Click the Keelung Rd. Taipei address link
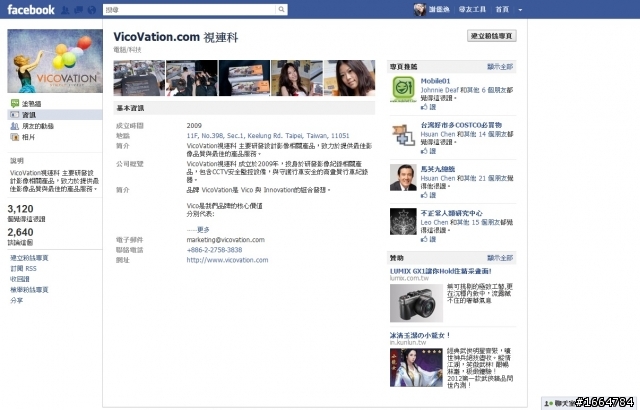This screenshot has width=640, height=410. coord(268,135)
